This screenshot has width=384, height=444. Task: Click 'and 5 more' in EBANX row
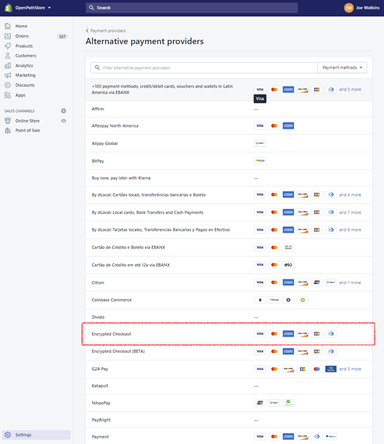point(350,89)
